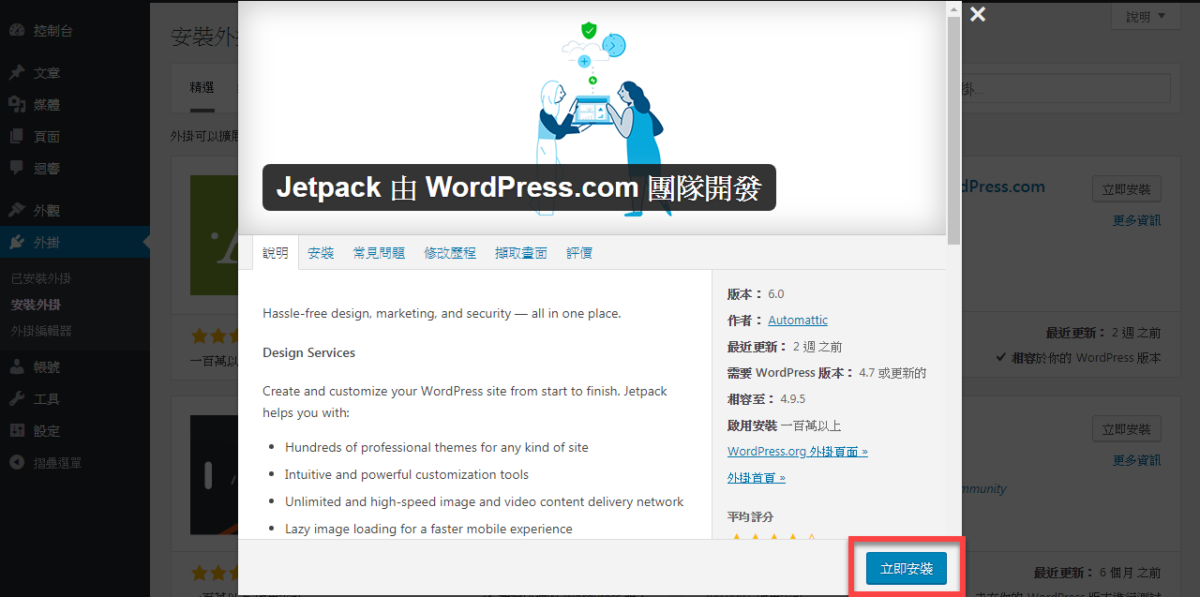Select 安裝外掛 in sidebar submenu

(x=36, y=304)
